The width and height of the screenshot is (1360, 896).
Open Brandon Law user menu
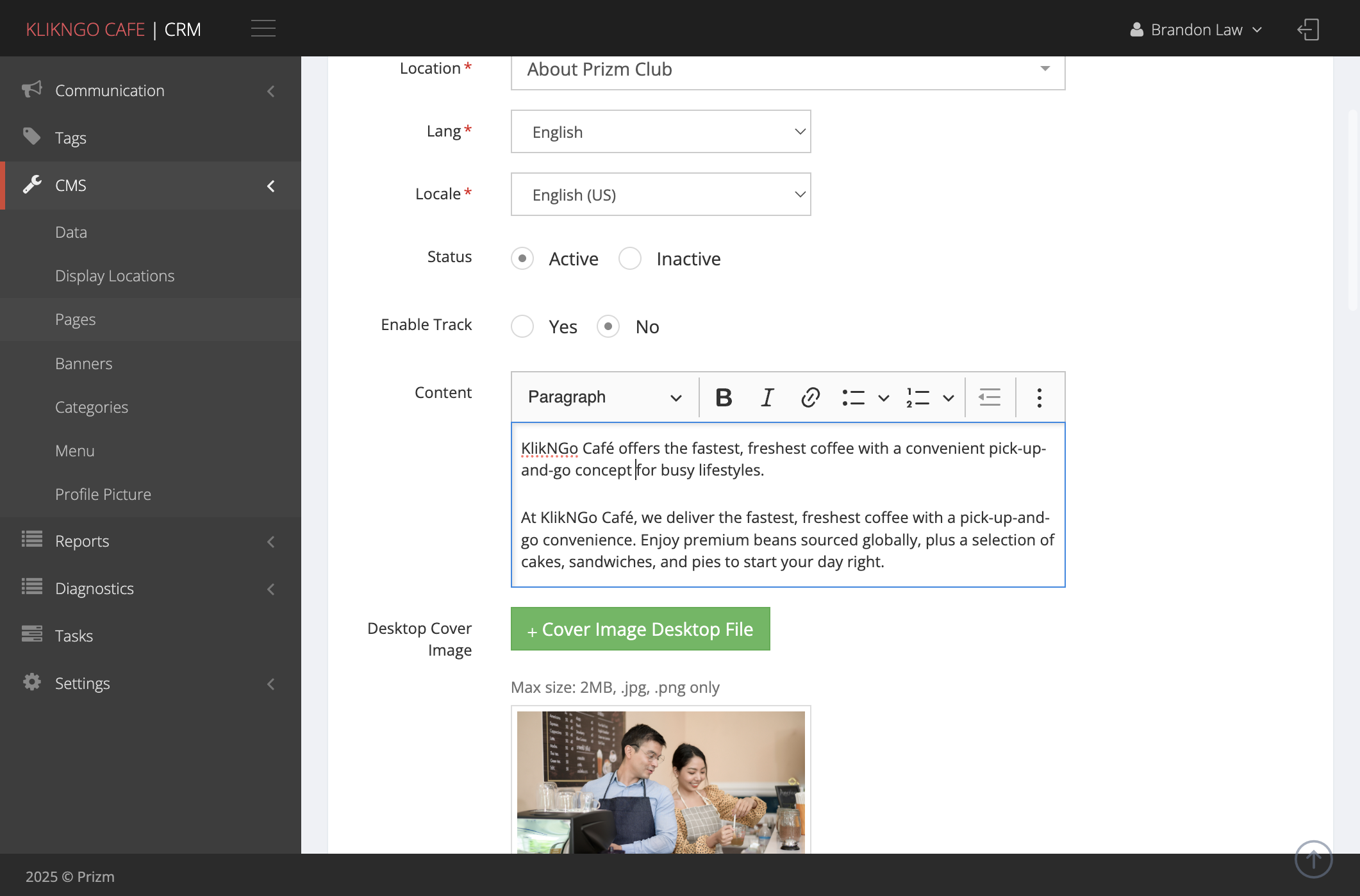click(1196, 29)
